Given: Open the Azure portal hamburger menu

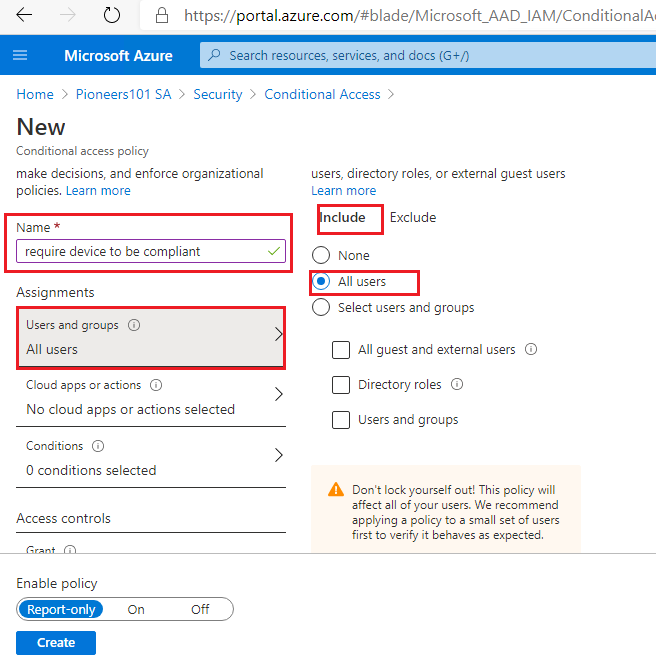Looking at the screenshot, I should pos(20,55).
